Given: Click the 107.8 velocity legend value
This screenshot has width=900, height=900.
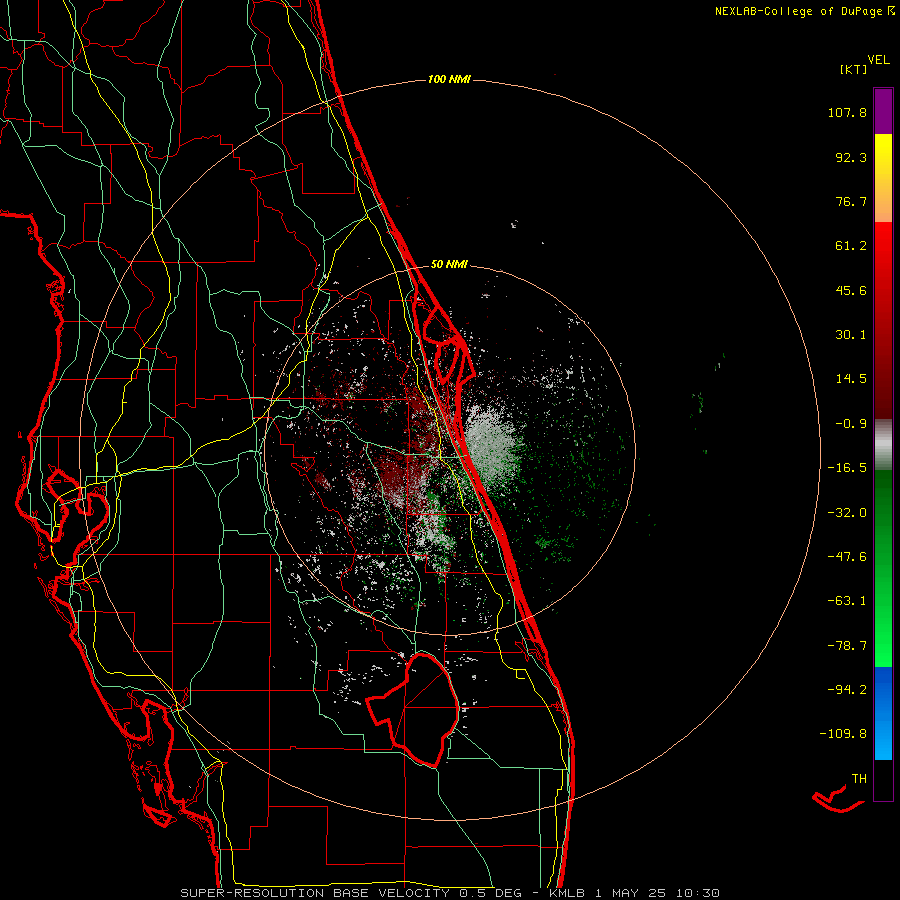Looking at the screenshot, I should [x=847, y=112].
